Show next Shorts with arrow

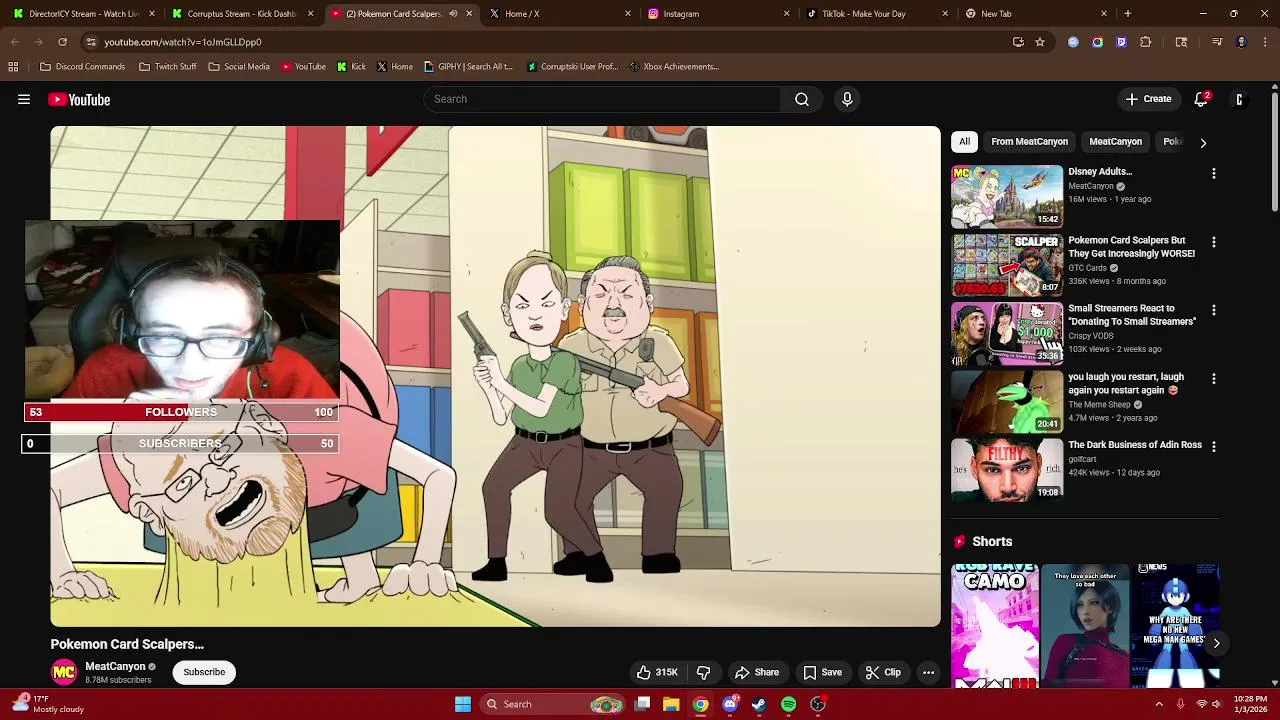(x=1216, y=643)
